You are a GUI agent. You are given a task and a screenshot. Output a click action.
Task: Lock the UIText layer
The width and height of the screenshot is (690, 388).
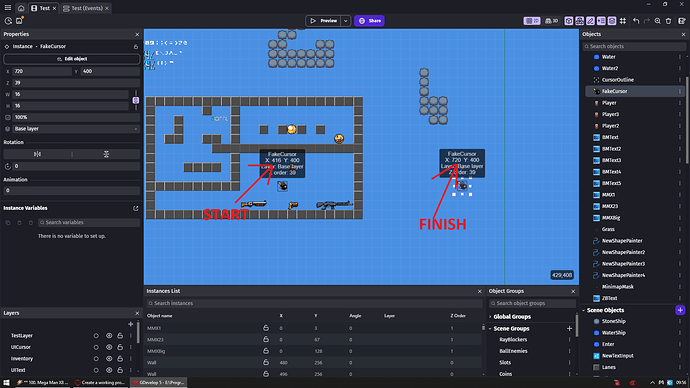pyautogui.click(x=120, y=370)
